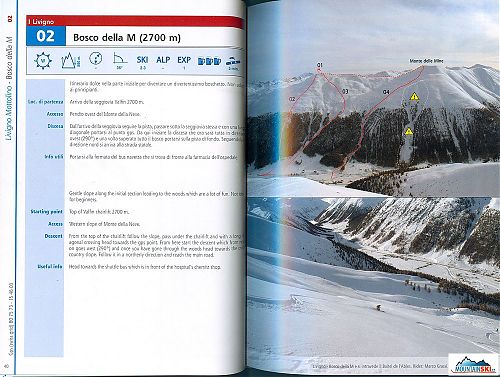Click the Bosco della M title
The image size is (500, 377).
[x=127, y=37]
